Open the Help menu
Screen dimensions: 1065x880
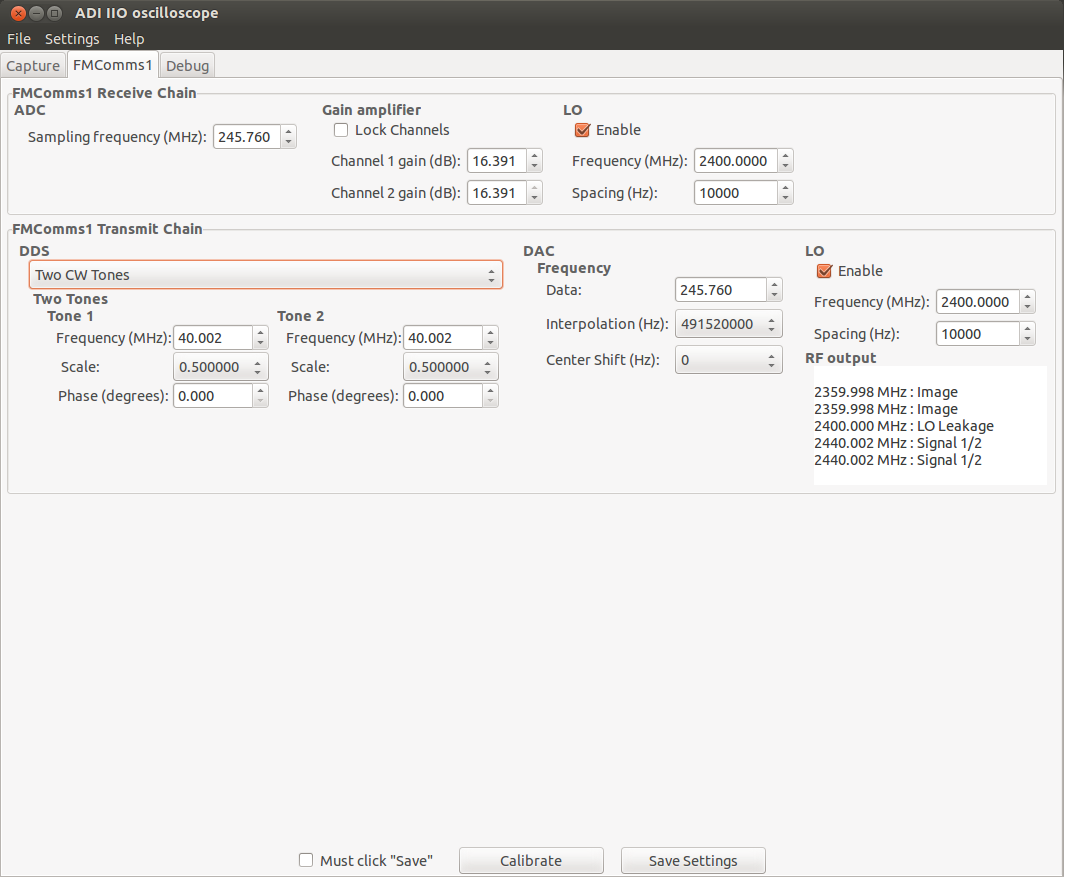(129, 39)
